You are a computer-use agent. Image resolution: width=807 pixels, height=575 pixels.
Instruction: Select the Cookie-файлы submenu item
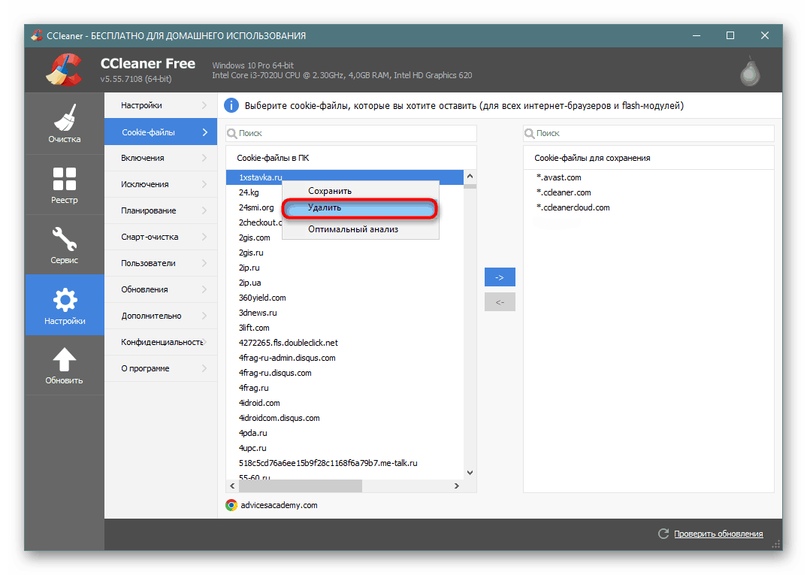[x=161, y=132]
